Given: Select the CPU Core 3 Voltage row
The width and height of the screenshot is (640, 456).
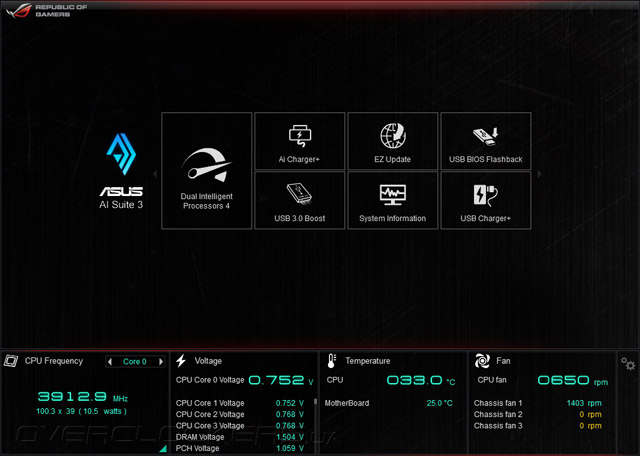Looking at the screenshot, I should click(x=240, y=426).
